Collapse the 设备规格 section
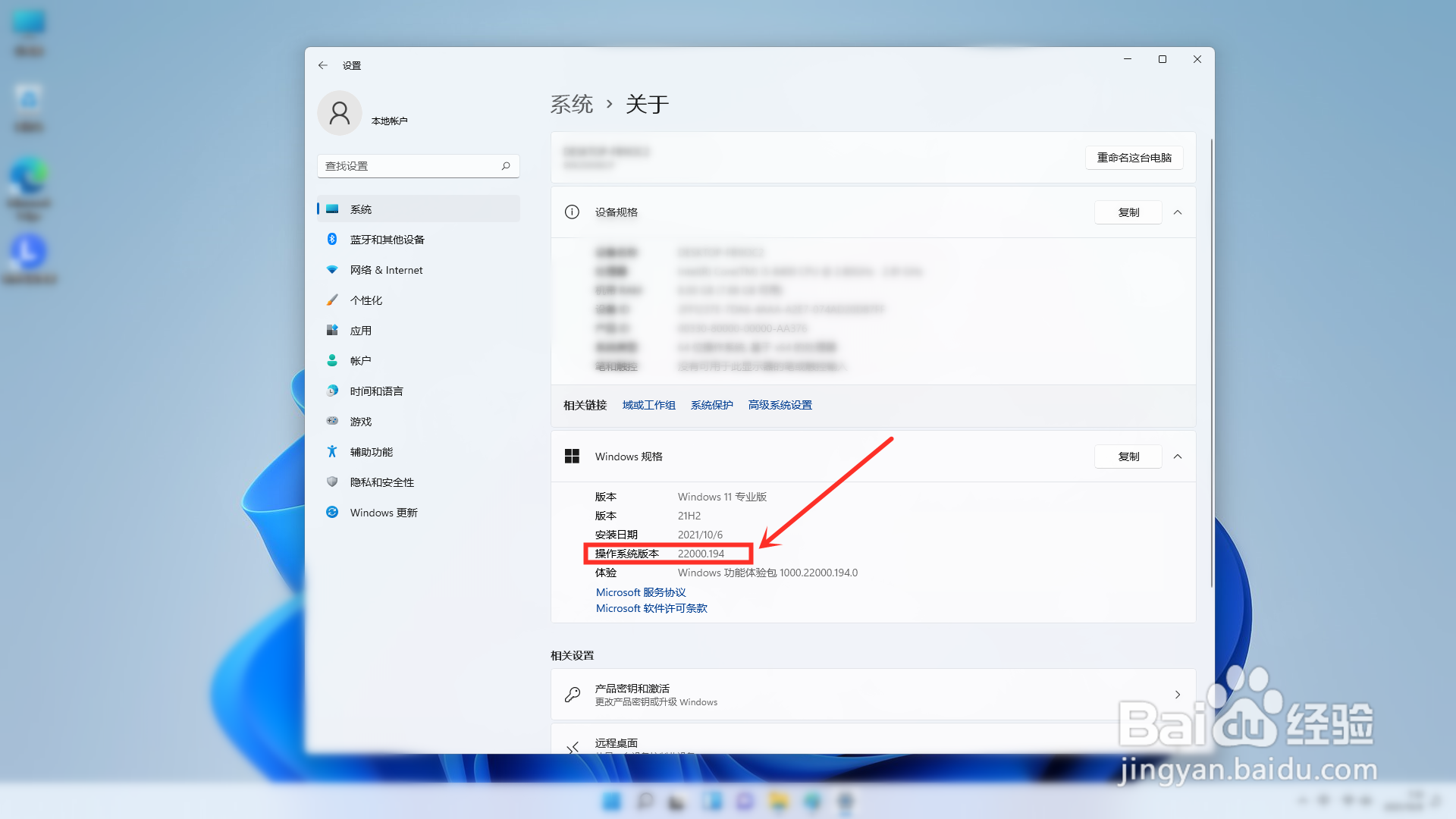This screenshot has height=819, width=1456. pos(1178,212)
